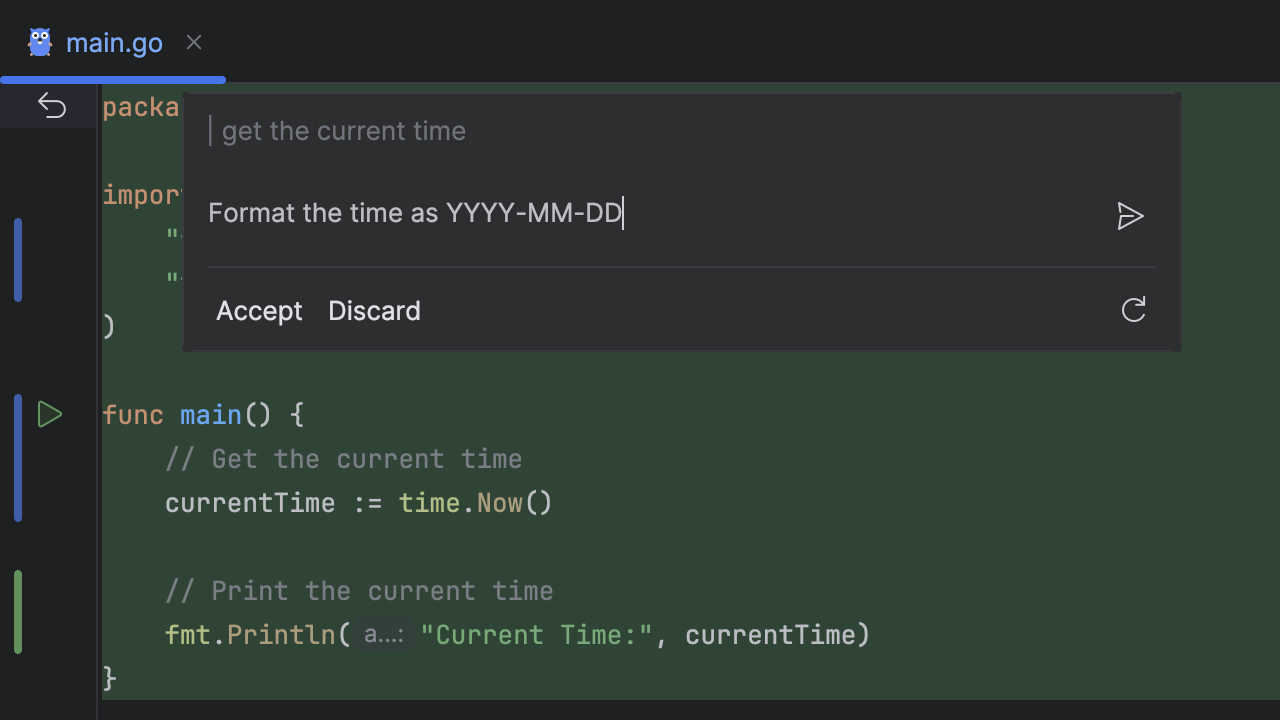
Task: Click the blue change marker beside imports
Action: pos(18,260)
